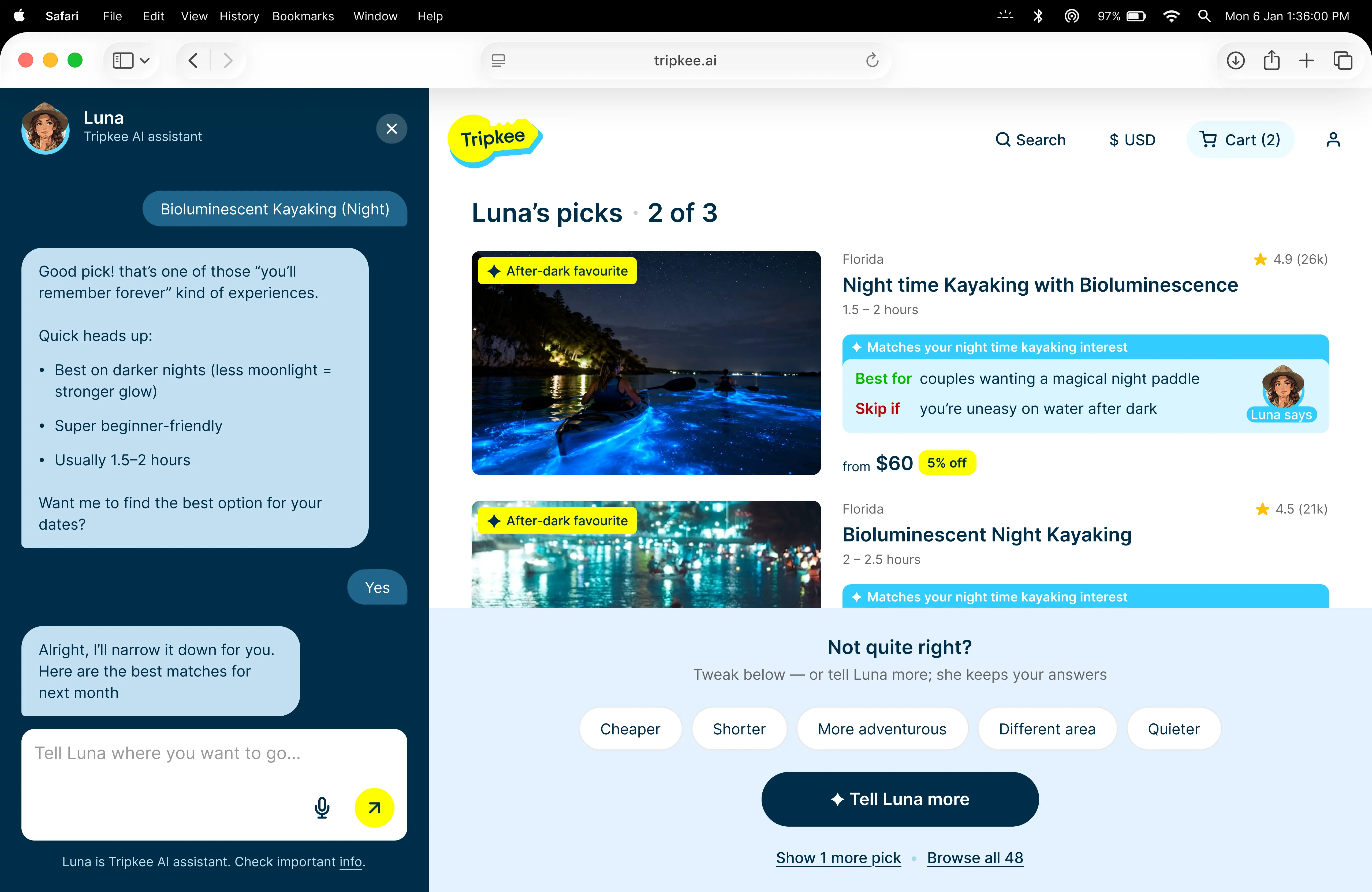
Task: Open the History menu
Action: pos(239,16)
